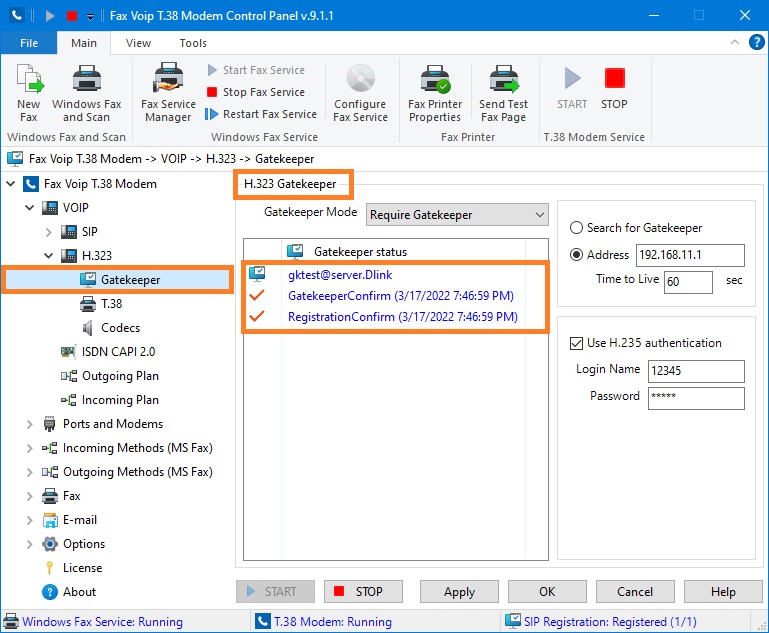This screenshot has width=769, height=633.
Task: Click the quick-access red stop in title bar
Action: tap(72, 16)
